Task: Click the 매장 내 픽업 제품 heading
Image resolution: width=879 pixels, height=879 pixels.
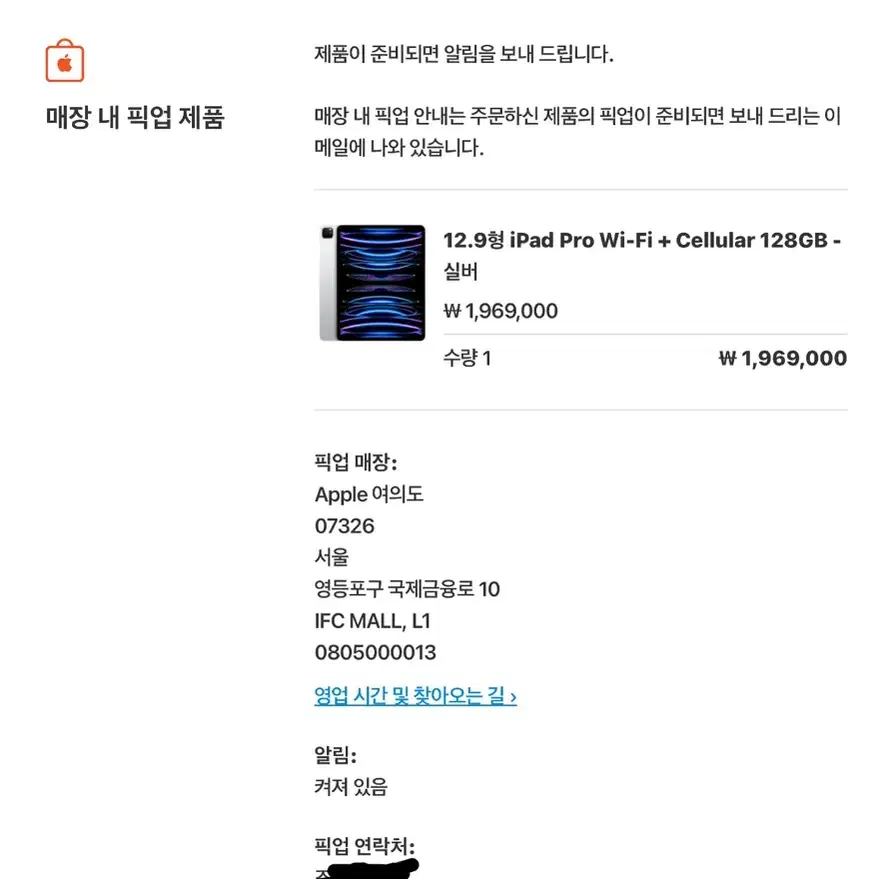Action: (x=135, y=117)
